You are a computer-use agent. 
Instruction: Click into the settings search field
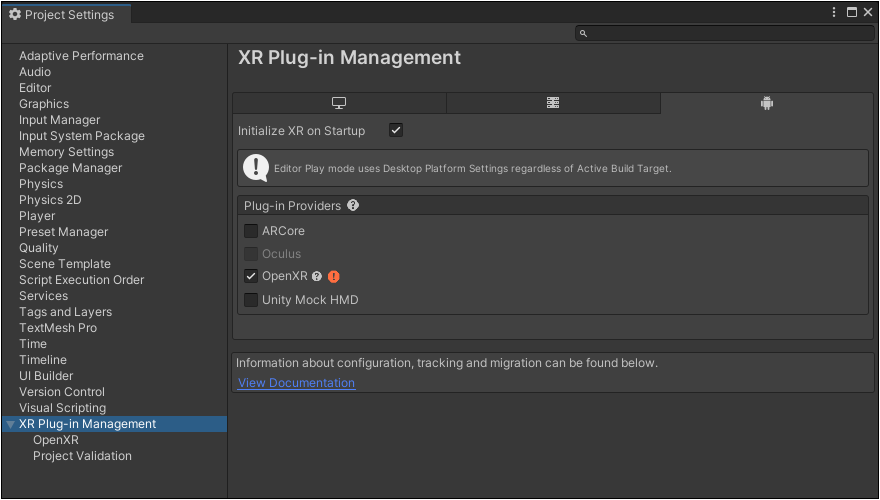coord(725,34)
